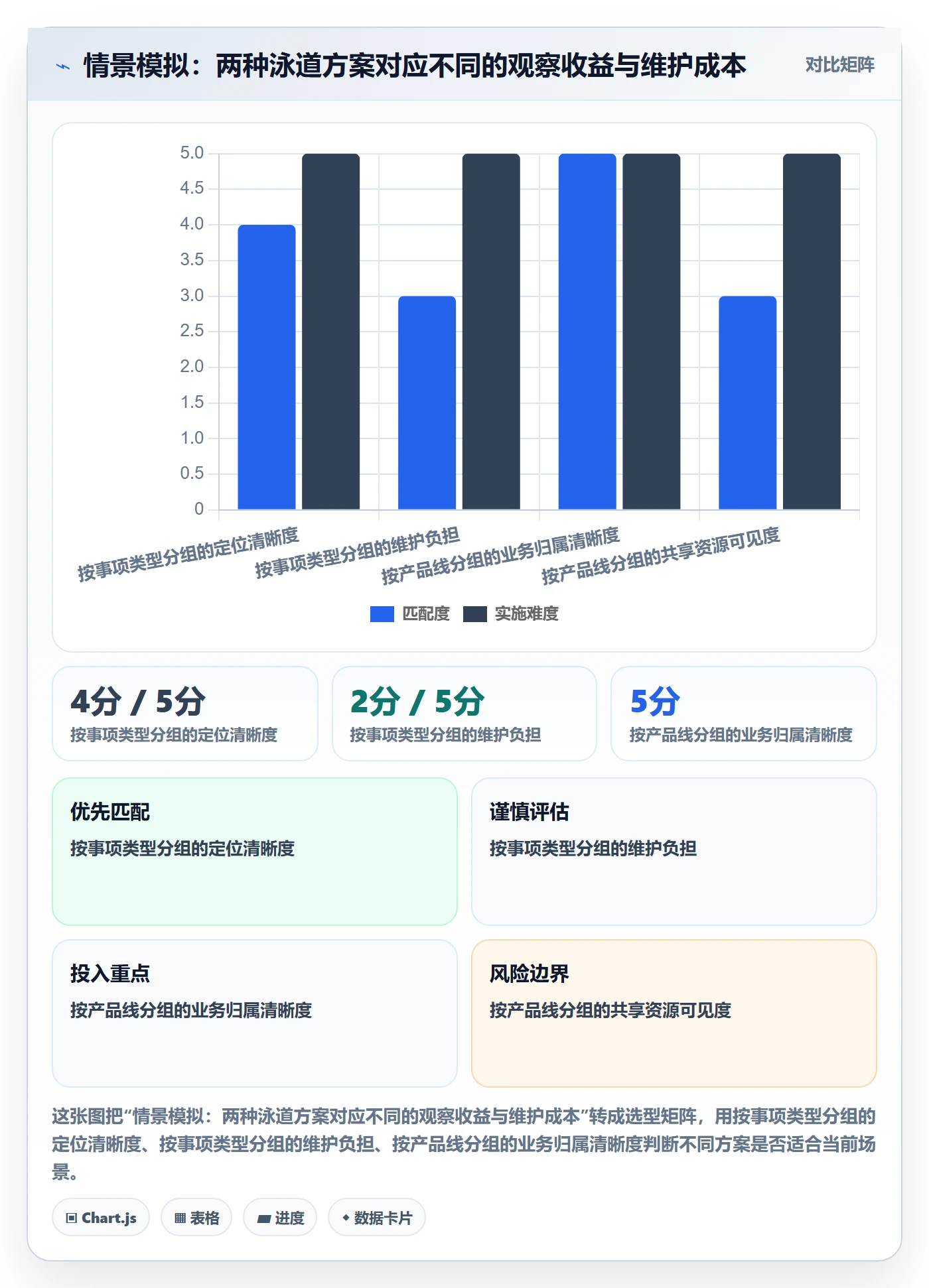Screen dimensions: 929x1288
Task: Click the 5.0 value on y-axis
Action: (x=192, y=153)
